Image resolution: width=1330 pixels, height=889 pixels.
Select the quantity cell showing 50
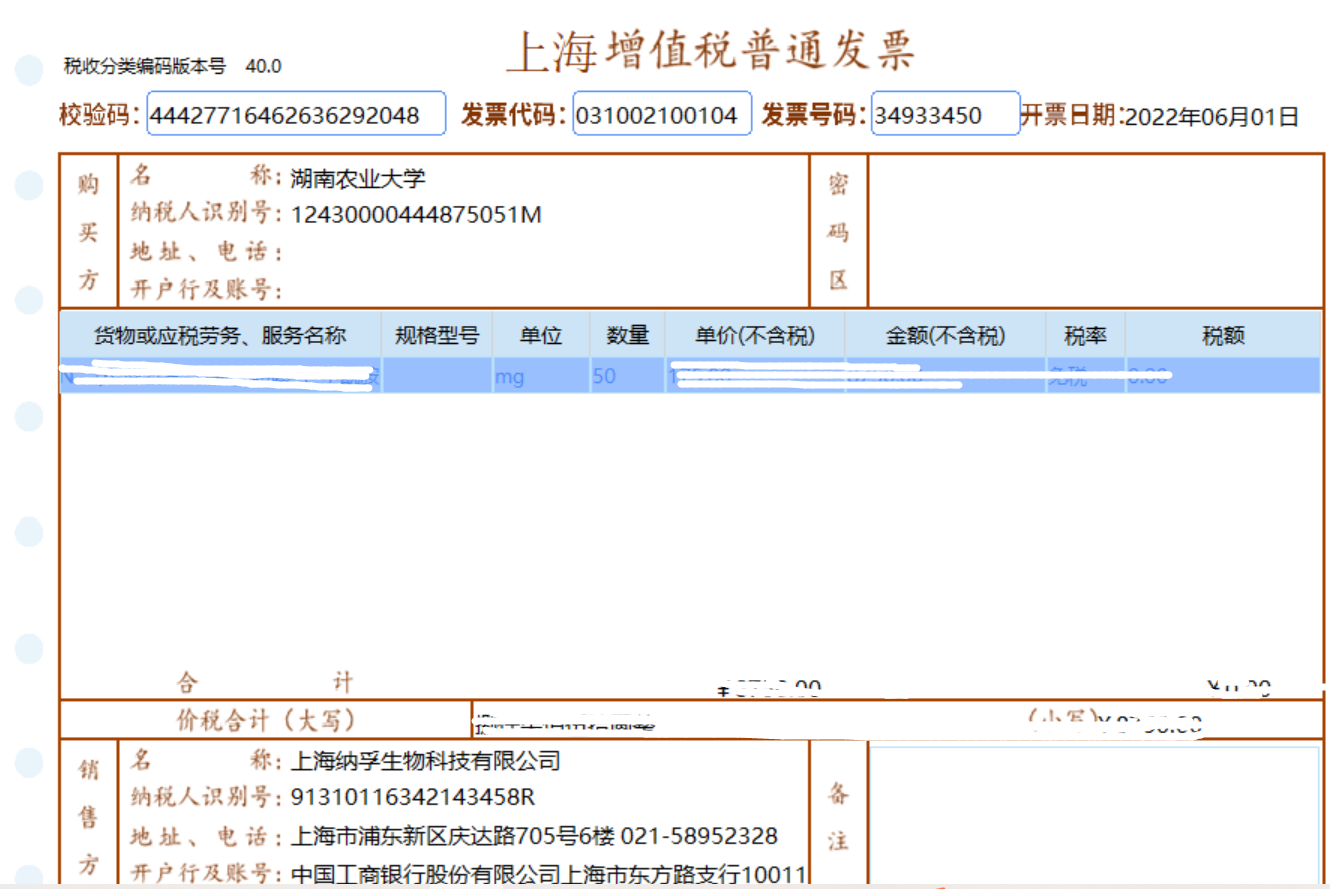point(604,377)
